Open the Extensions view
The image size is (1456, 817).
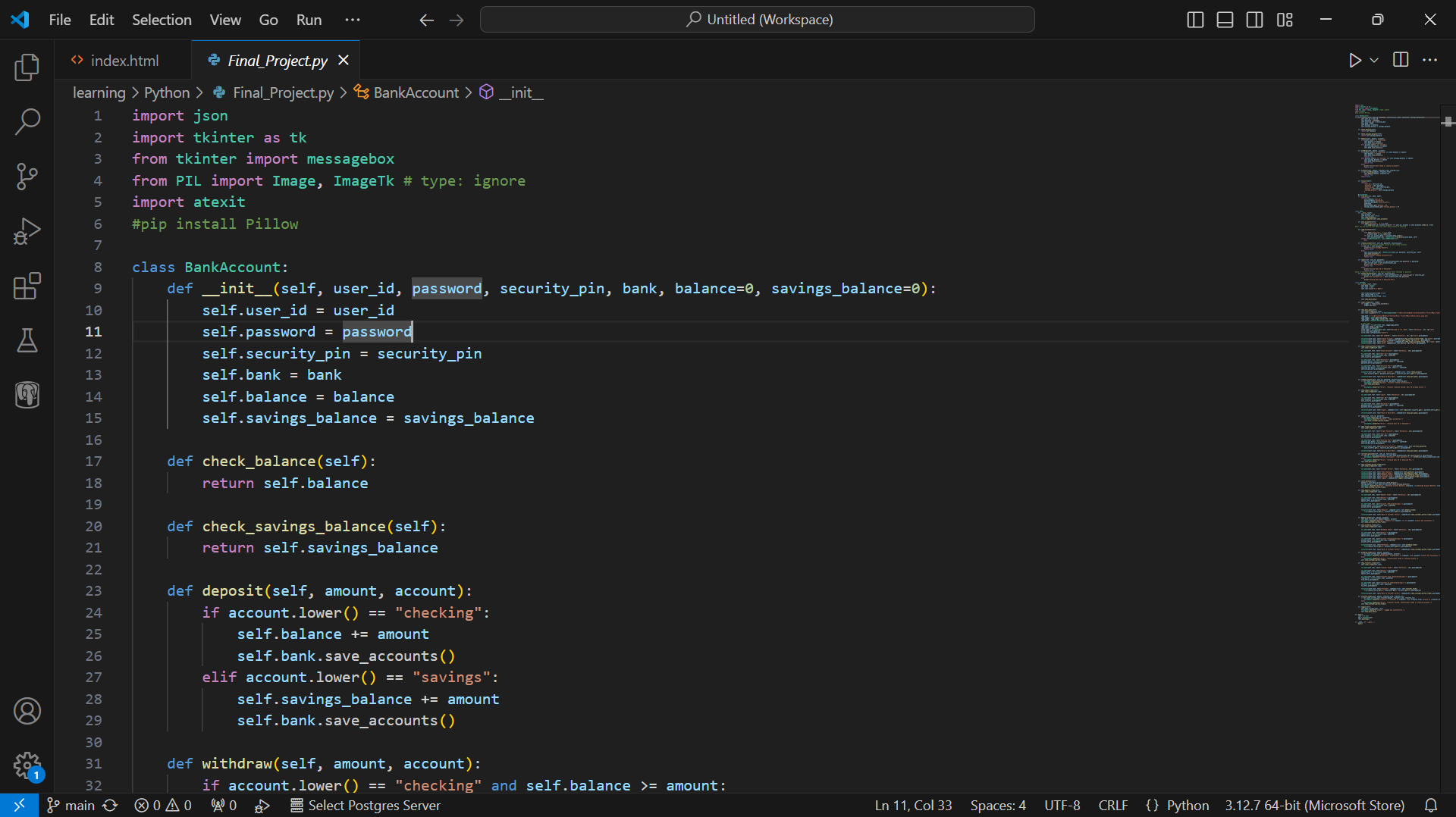[27, 286]
